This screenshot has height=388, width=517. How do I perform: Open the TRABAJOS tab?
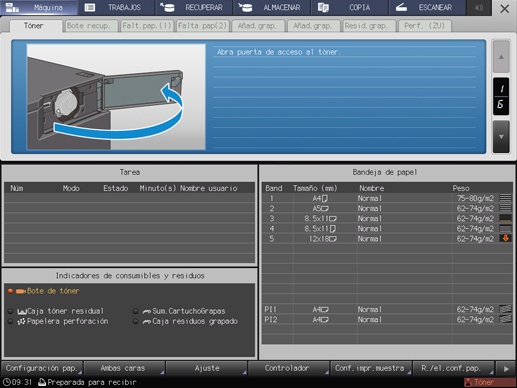pyautogui.click(x=116, y=8)
